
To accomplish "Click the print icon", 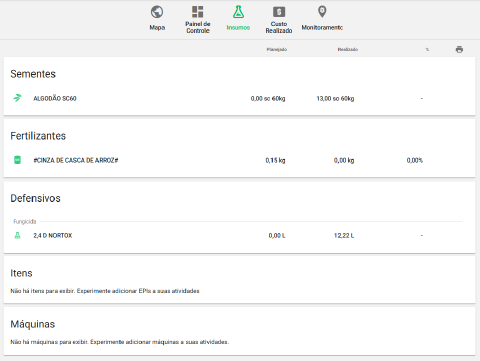I will coord(459,49).
